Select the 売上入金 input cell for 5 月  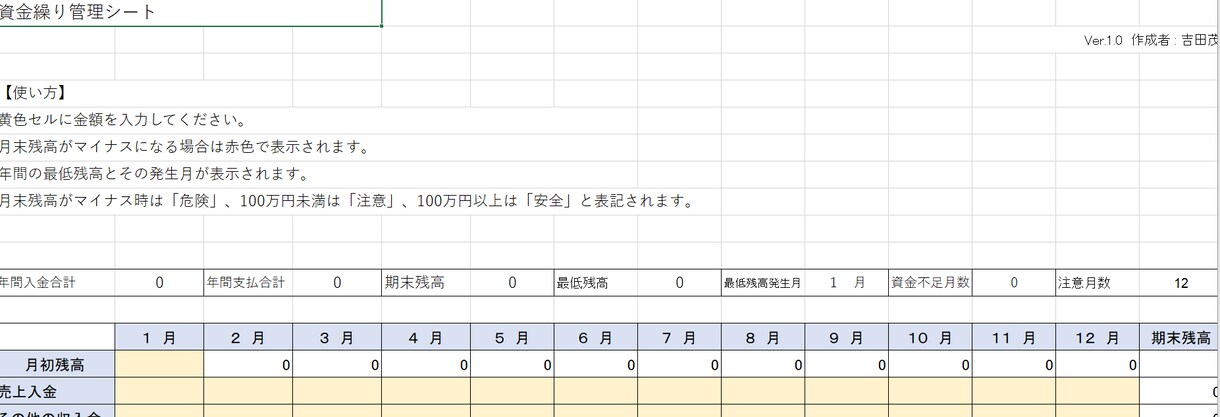pyautogui.click(x=512, y=391)
